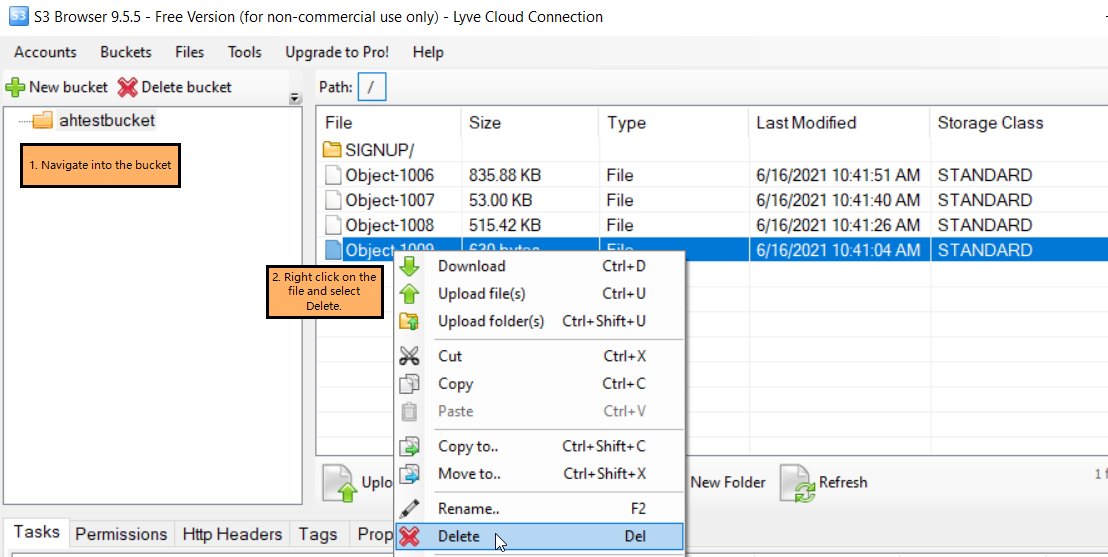
Task: Click the Copy to.. icon in context menu
Action: [x=409, y=446]
